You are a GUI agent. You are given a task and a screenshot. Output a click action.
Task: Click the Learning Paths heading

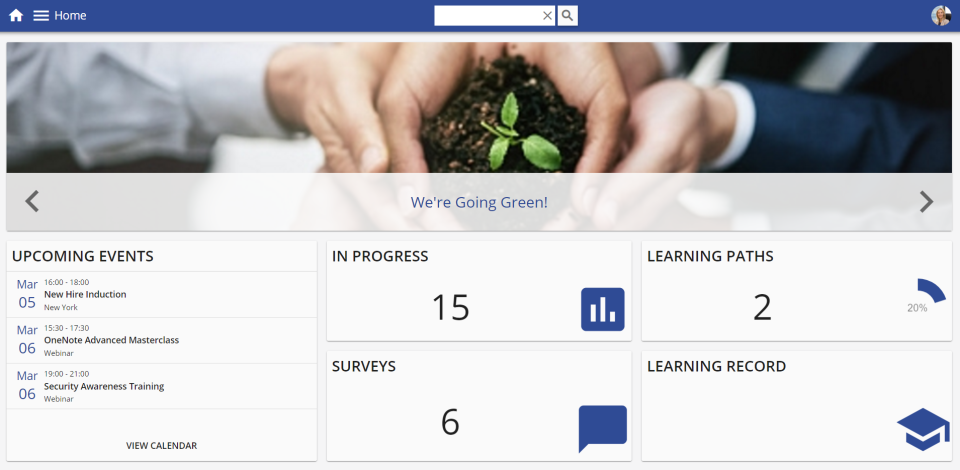tap(710, 256)
